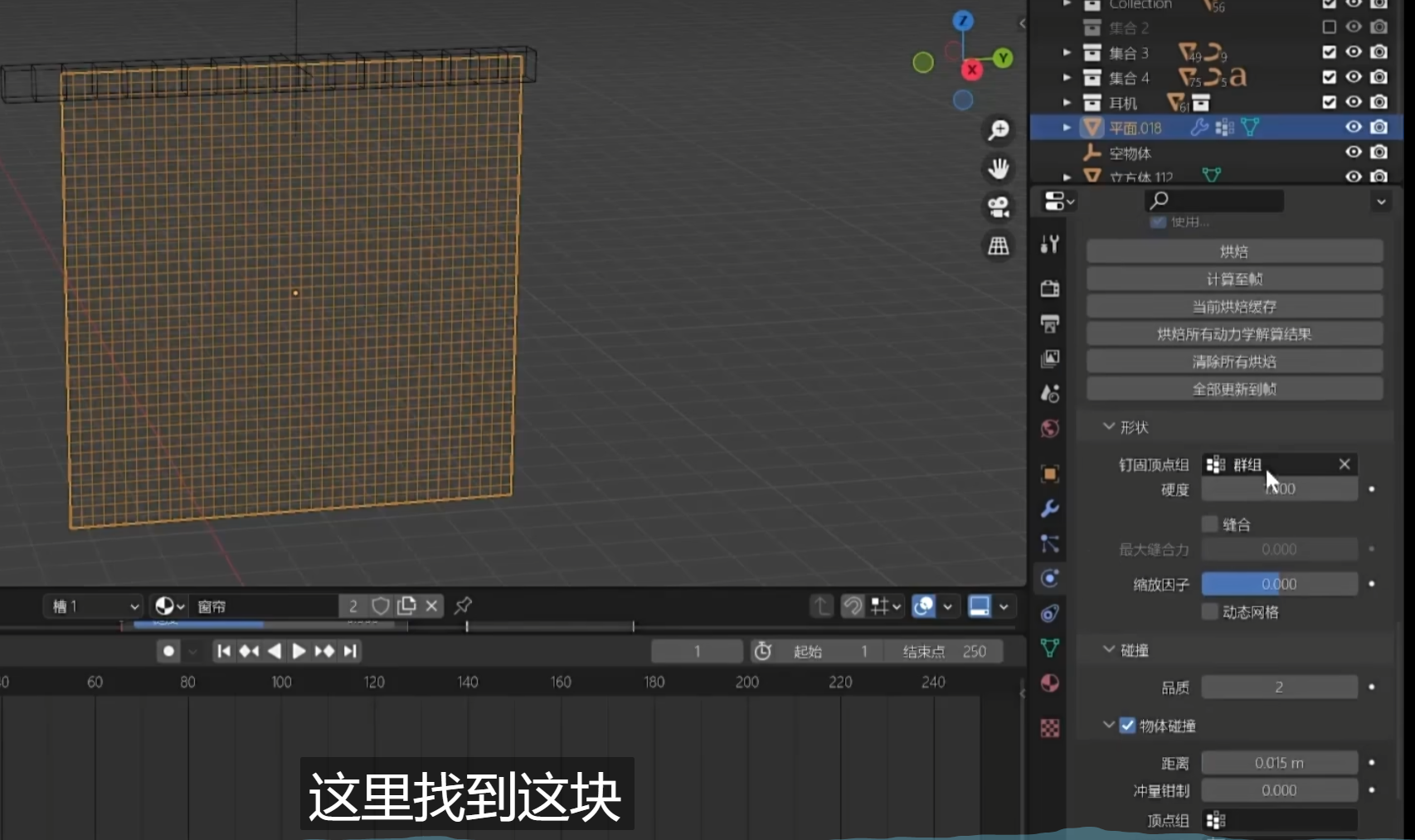
Task: Open the Modifiers wrench properties tab
Action: (1050, 508)
